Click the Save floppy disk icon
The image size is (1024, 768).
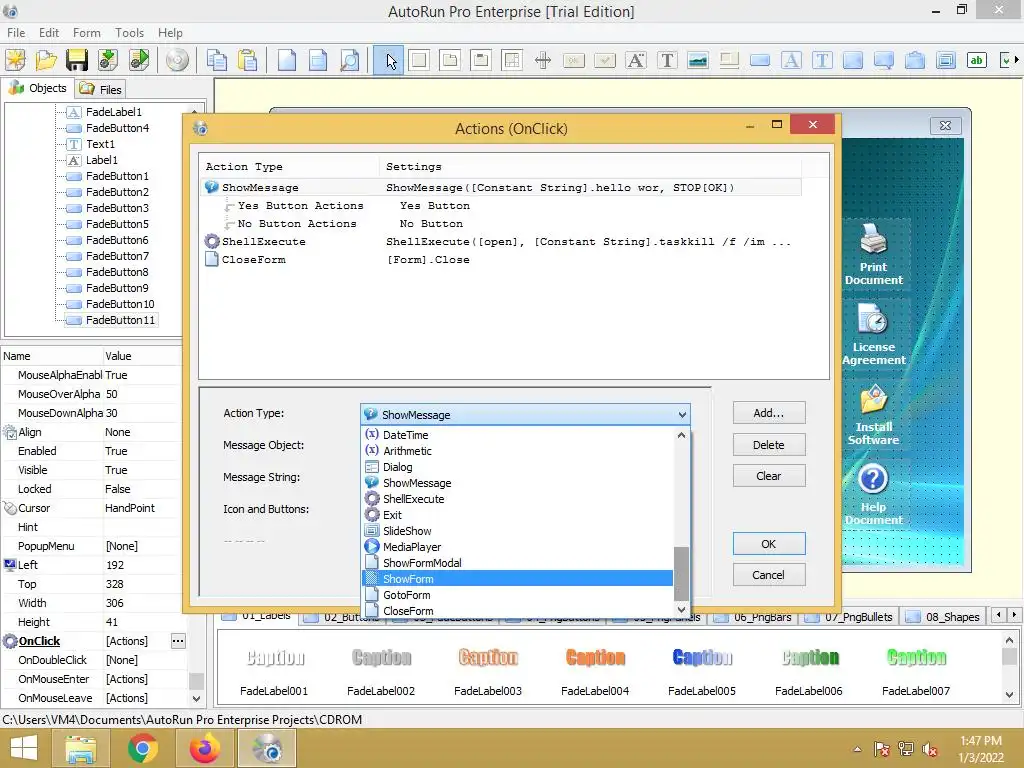point(77,60)
